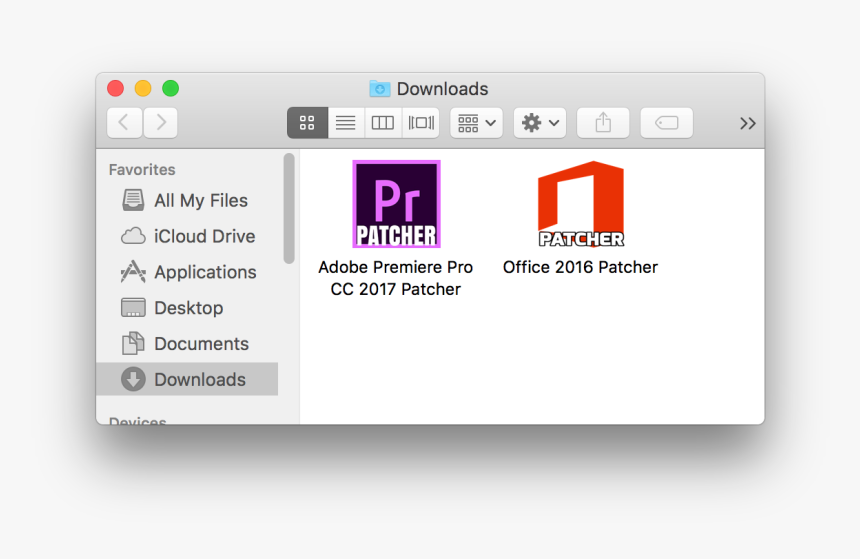Switch to column view
Screen dimensions: 860x559
pos(383,122)
